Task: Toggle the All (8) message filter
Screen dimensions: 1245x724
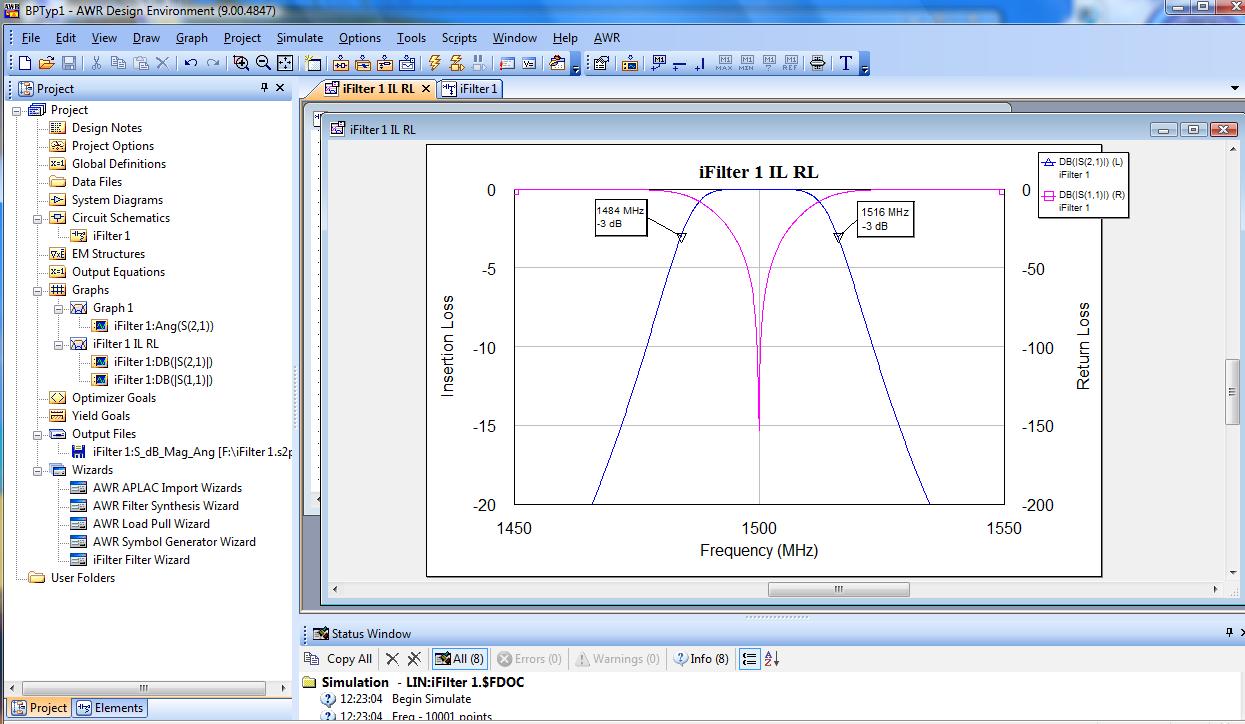Action: pyautogui.click(x=459, y=659)
